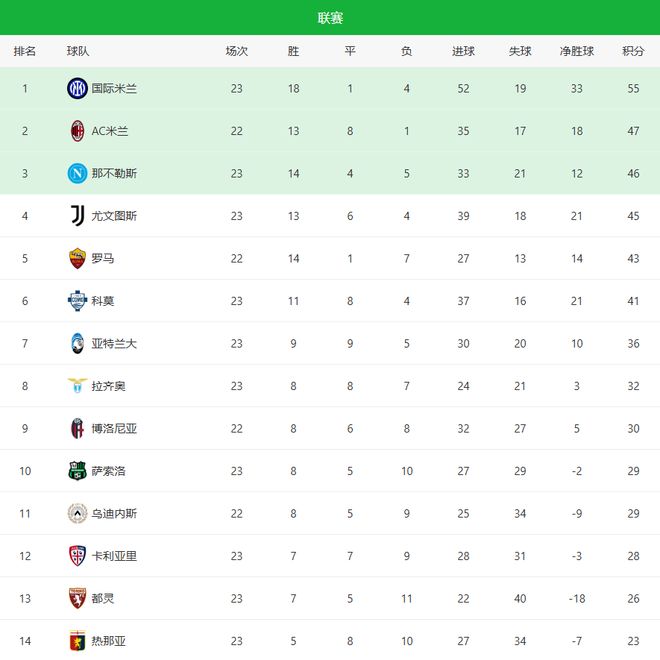
Task: Open the 联赛 tab in green header
Action: tap(330, 18)
